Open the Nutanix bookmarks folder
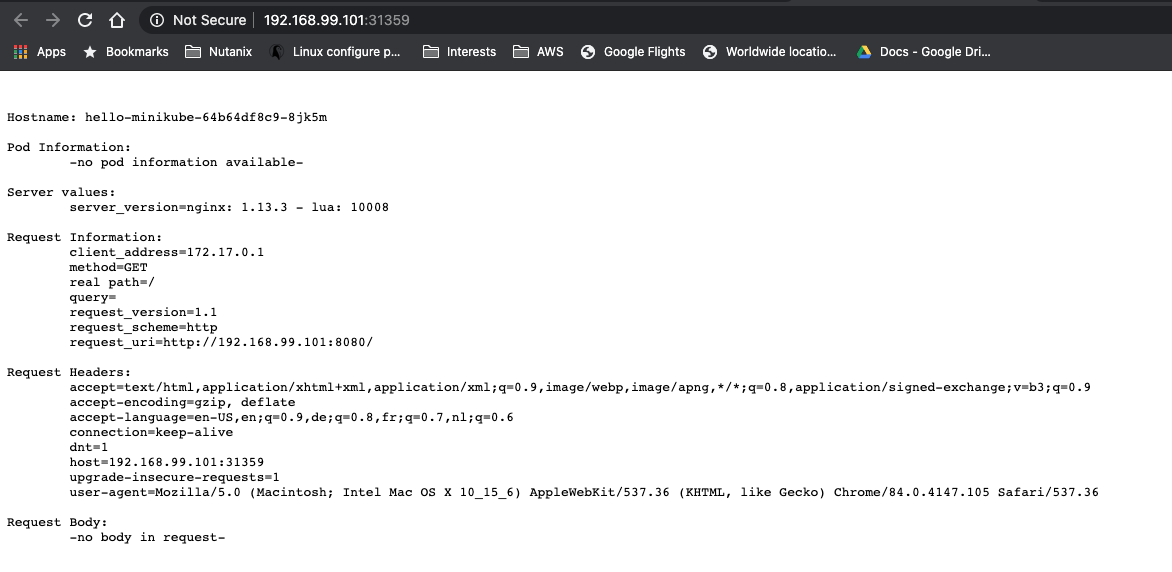This screenshot has width=1172, height=572. pos(218,52)
